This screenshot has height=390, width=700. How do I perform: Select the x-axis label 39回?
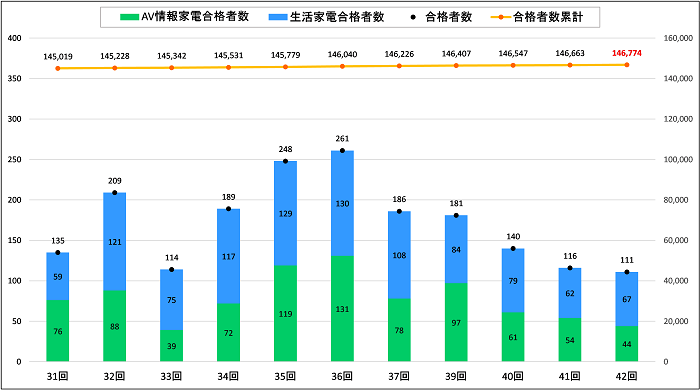pos(456,377)
